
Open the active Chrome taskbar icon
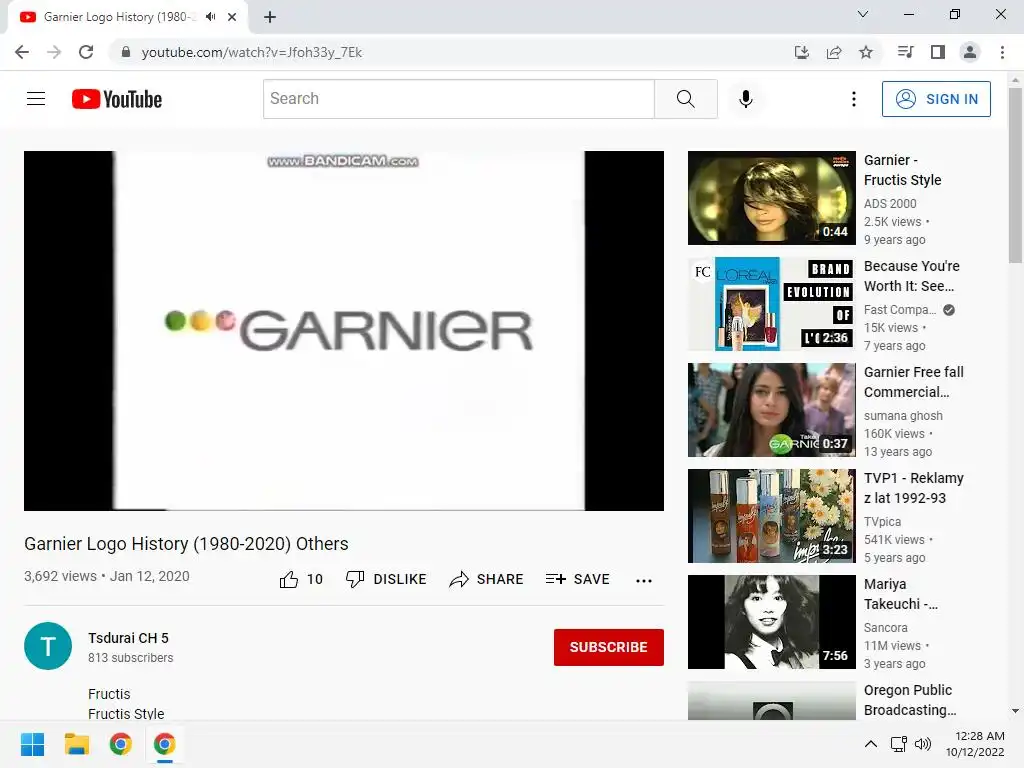165,744
